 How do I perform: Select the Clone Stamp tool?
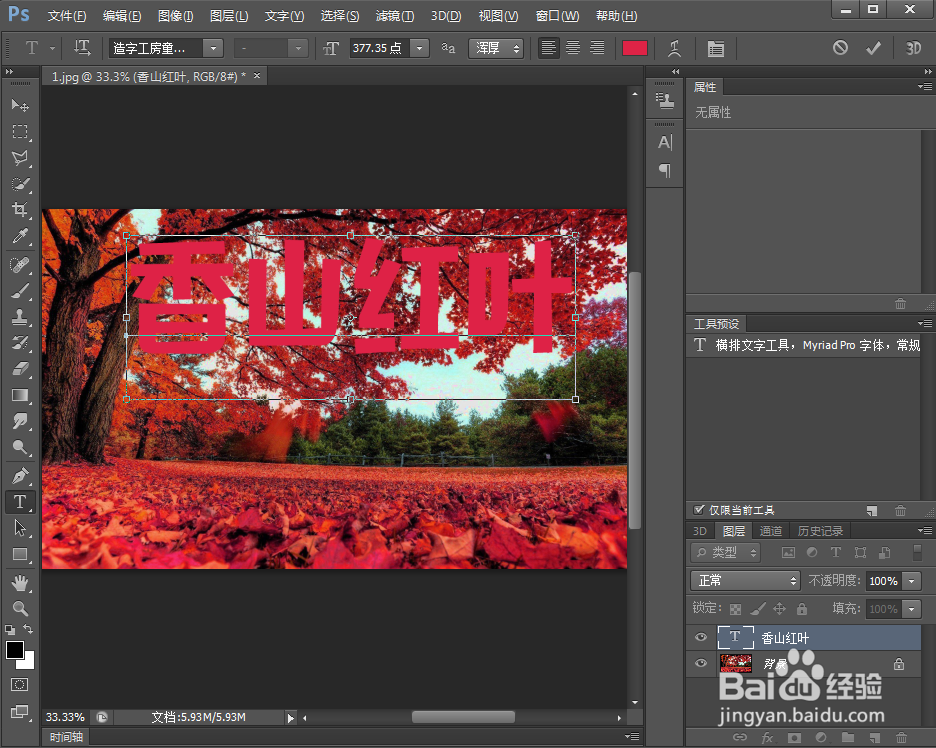click(x=20, y=316)
